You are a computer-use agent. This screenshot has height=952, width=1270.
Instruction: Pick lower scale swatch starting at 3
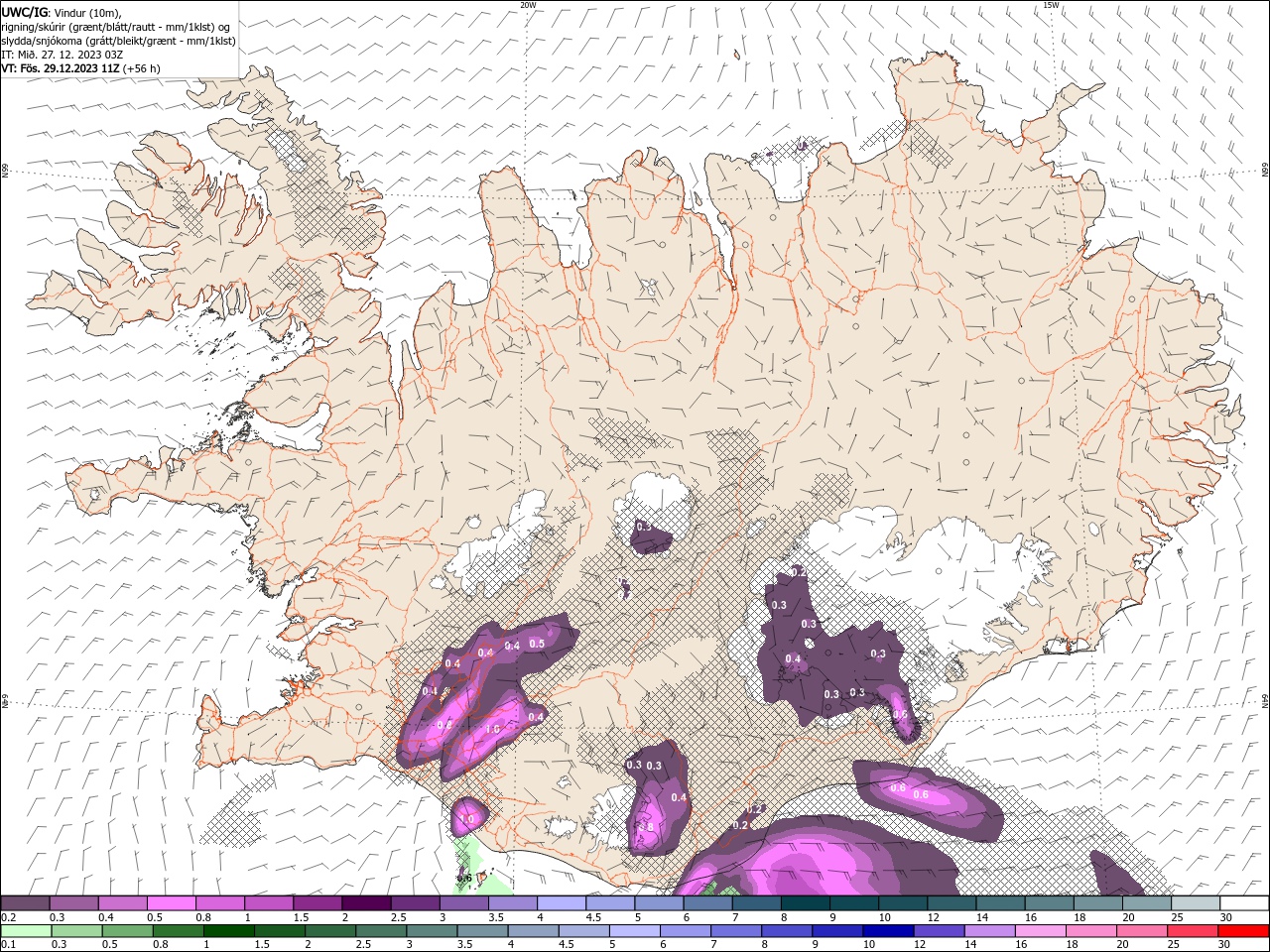coord(431,931)
